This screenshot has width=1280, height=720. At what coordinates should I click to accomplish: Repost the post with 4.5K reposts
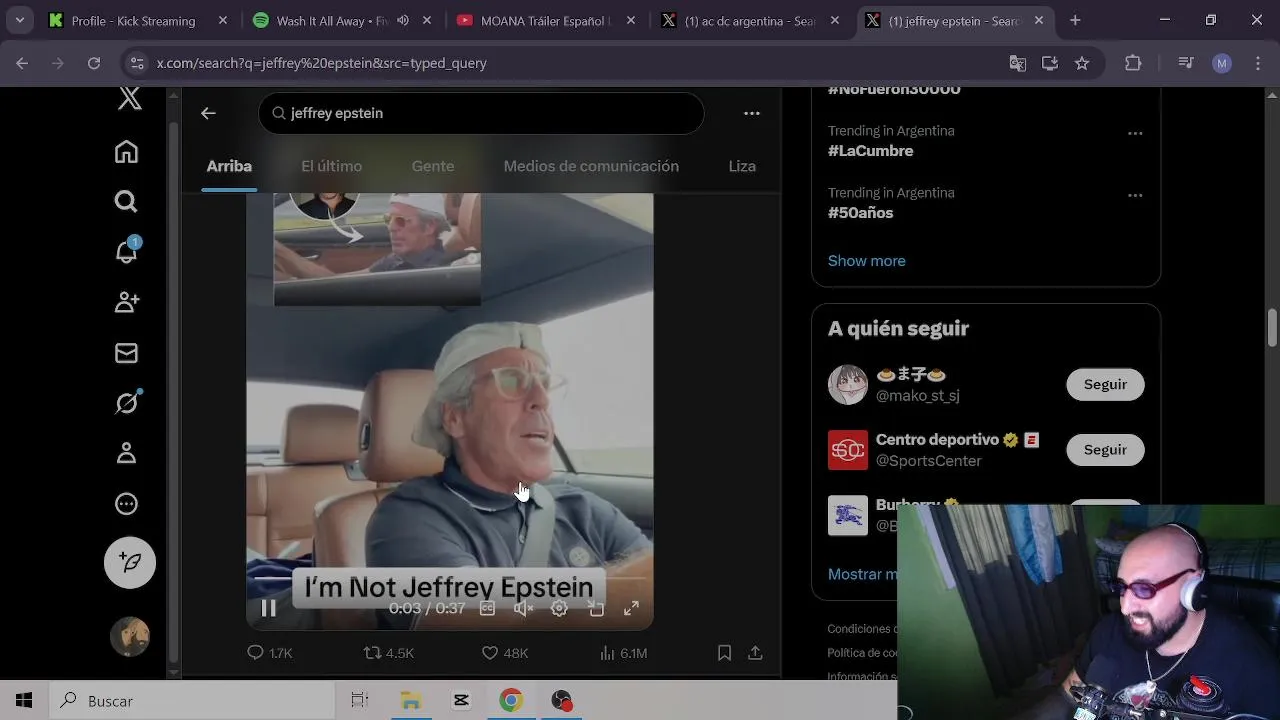388,653
